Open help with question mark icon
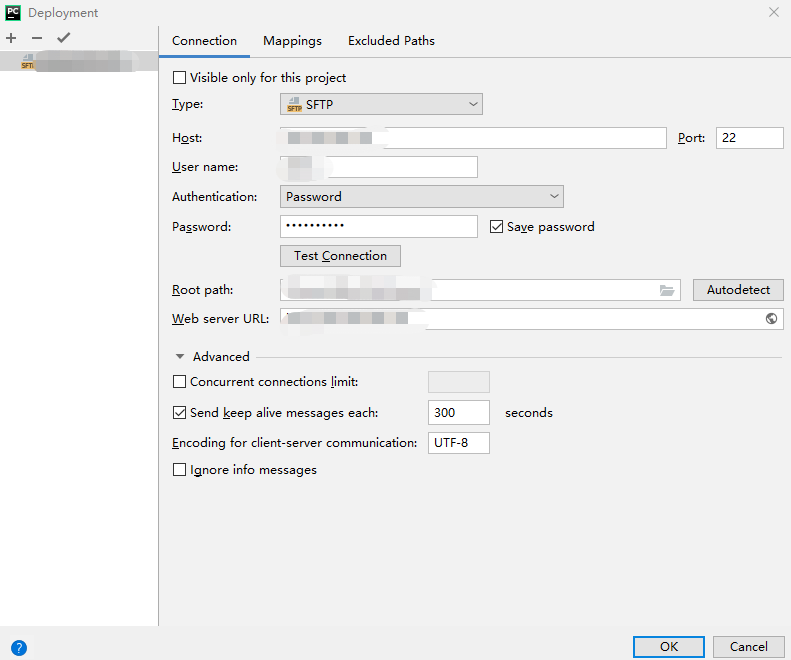The image size is (791, 660). pos(19,647)
